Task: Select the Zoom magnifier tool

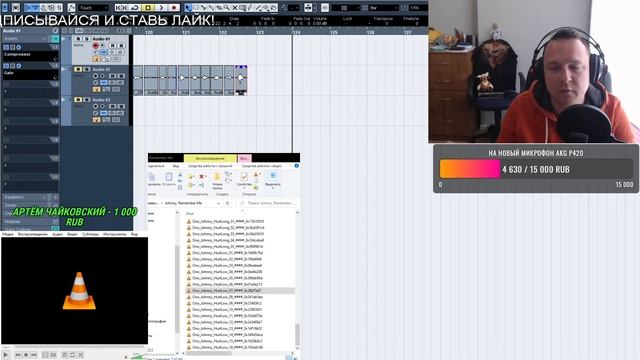Action: [x=227, y=7]
